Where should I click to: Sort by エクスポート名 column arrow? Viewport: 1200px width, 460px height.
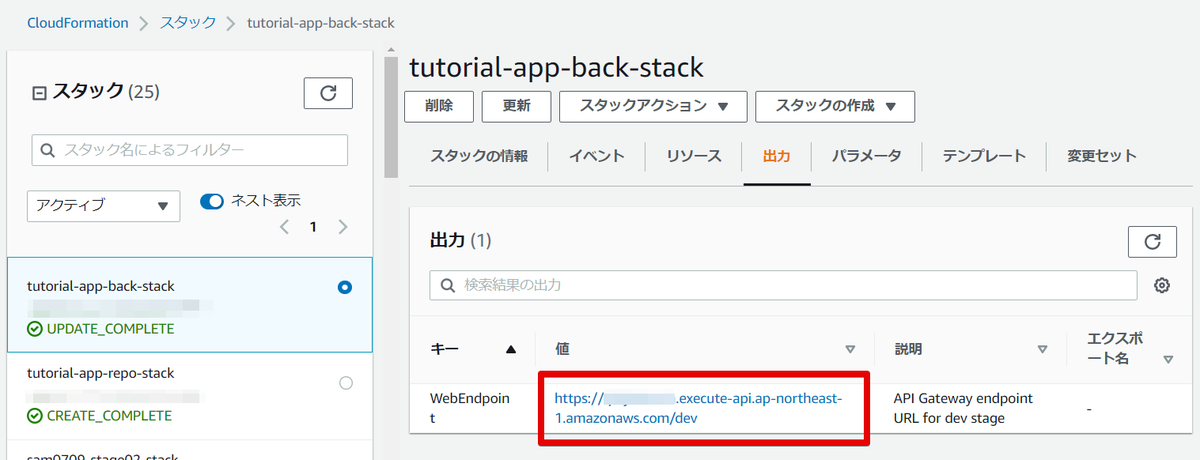1167,360
